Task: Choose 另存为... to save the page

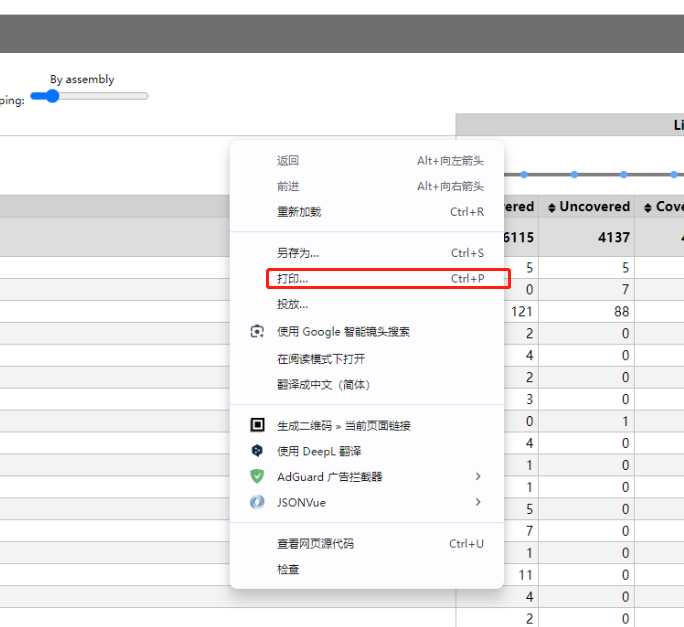Action: pos(298,253)
